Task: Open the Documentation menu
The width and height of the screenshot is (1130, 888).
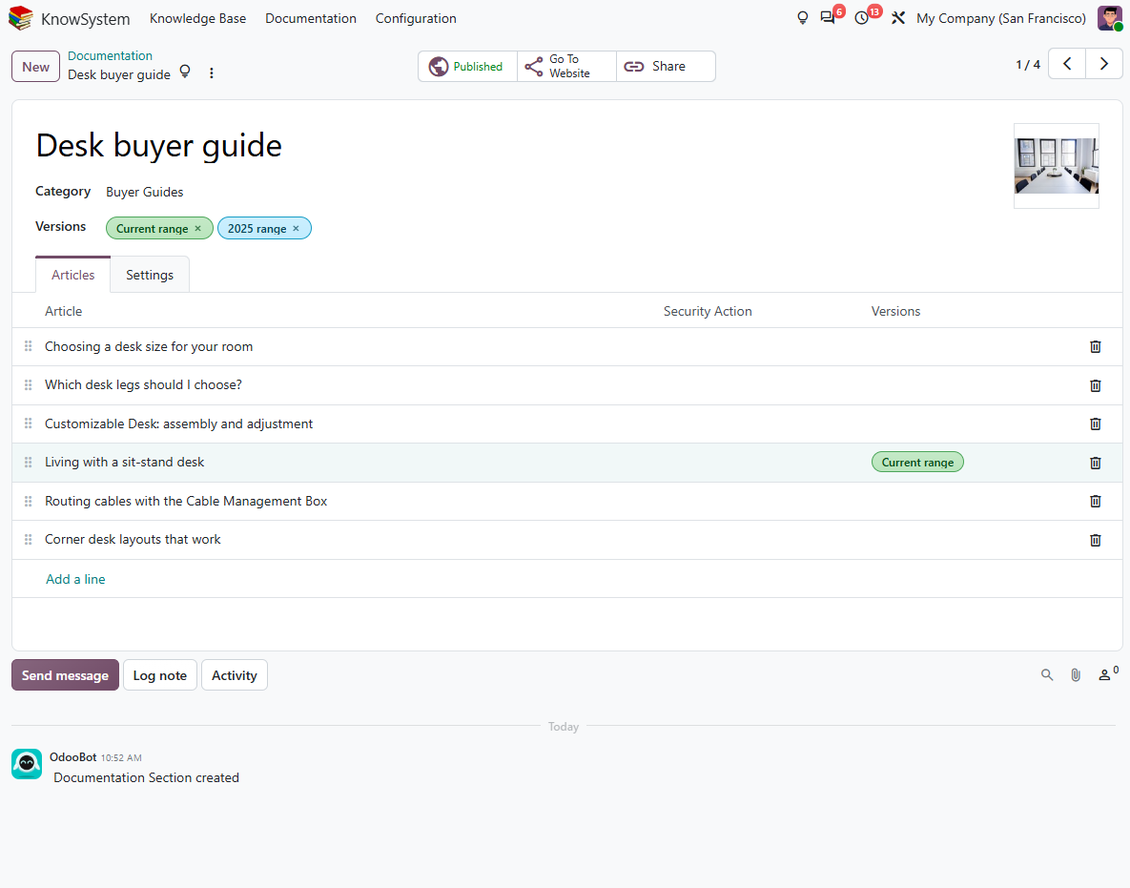Action: pyautogui.click(x=311, y=18)
